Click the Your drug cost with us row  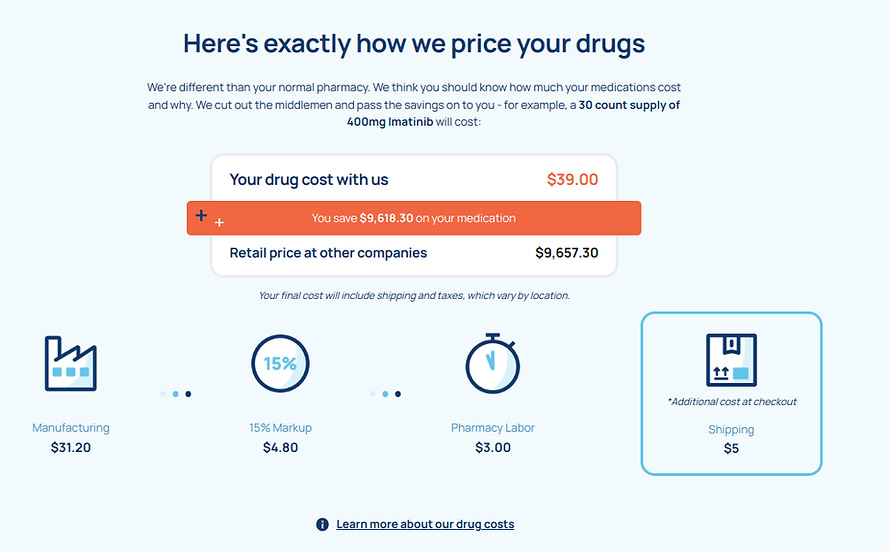tap(414, 179)
